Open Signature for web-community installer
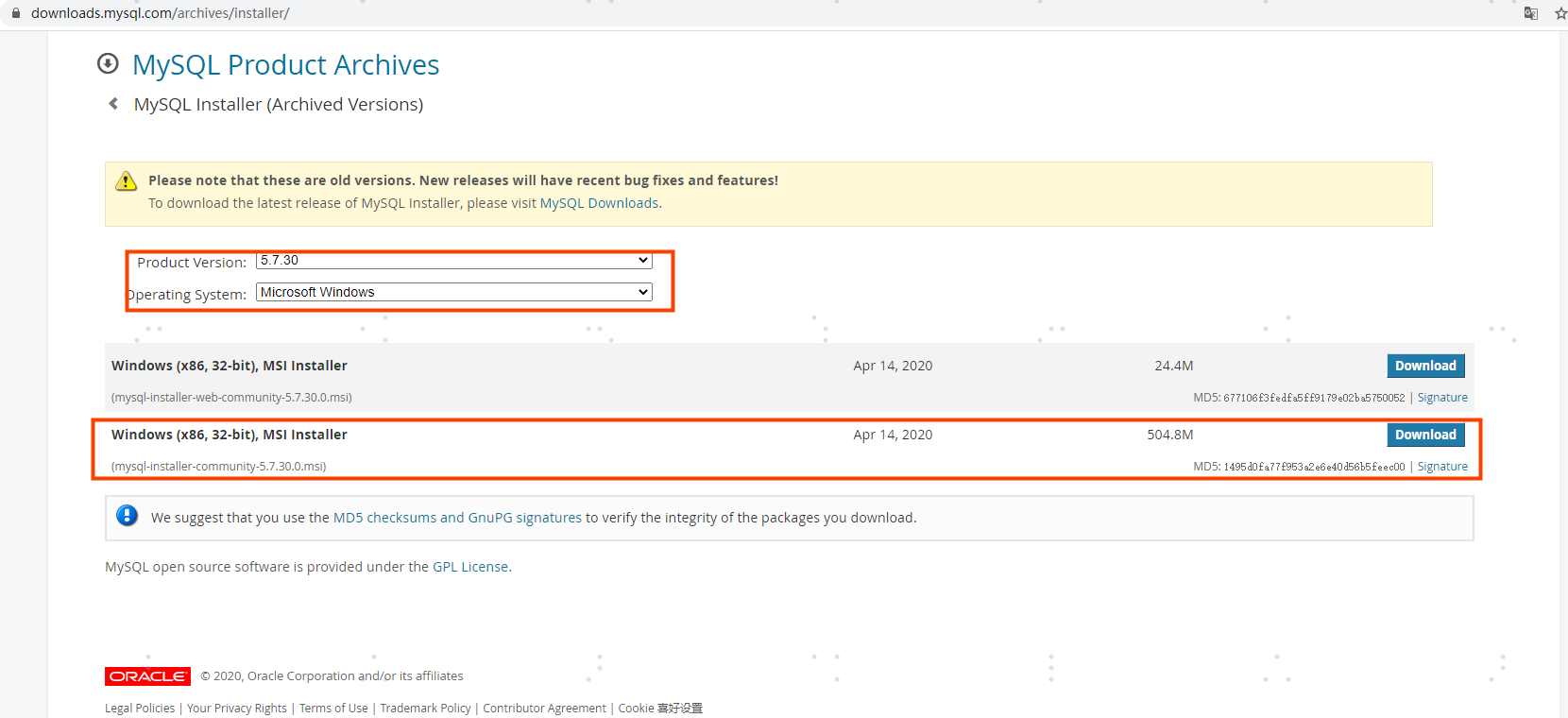Screen dimensions: 1568x718 pos(1442,398)
